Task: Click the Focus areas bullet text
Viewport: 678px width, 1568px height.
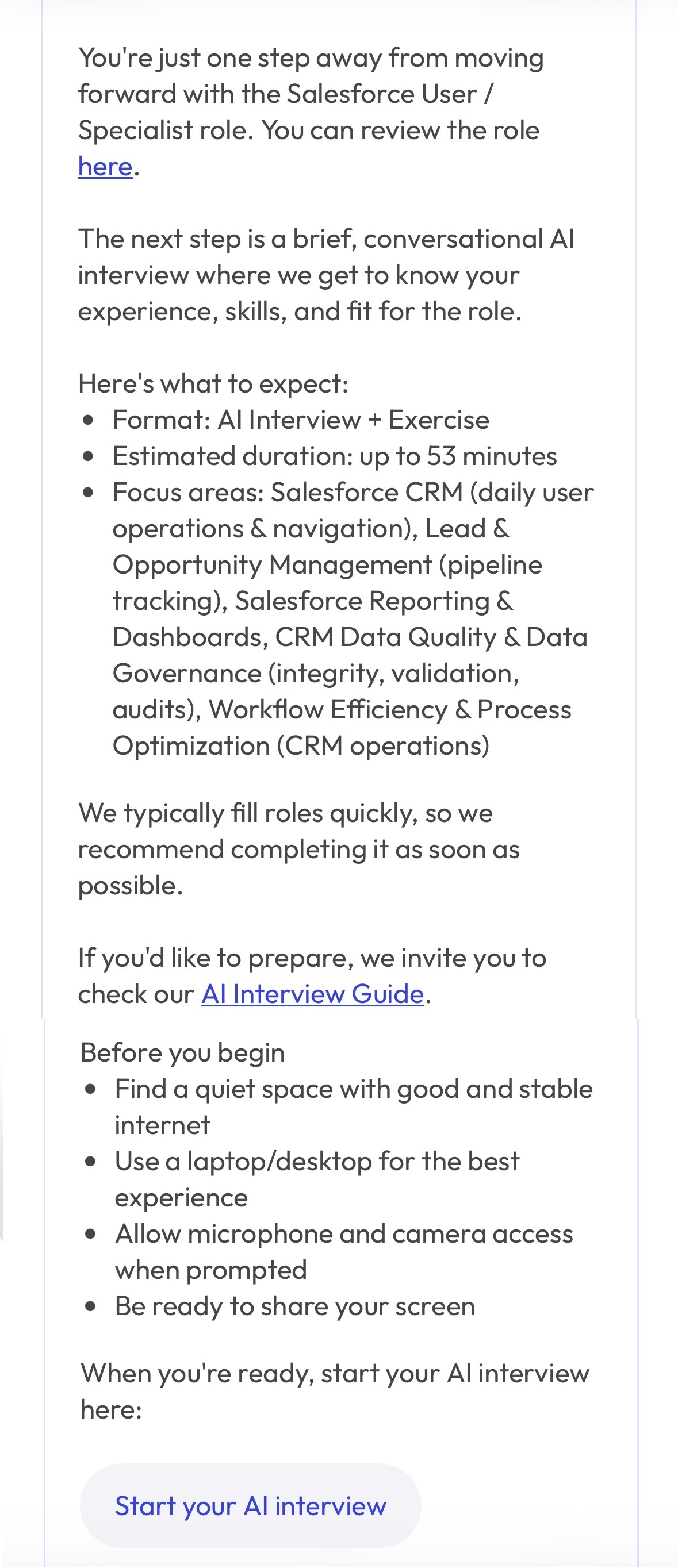Action: (353, 618)
